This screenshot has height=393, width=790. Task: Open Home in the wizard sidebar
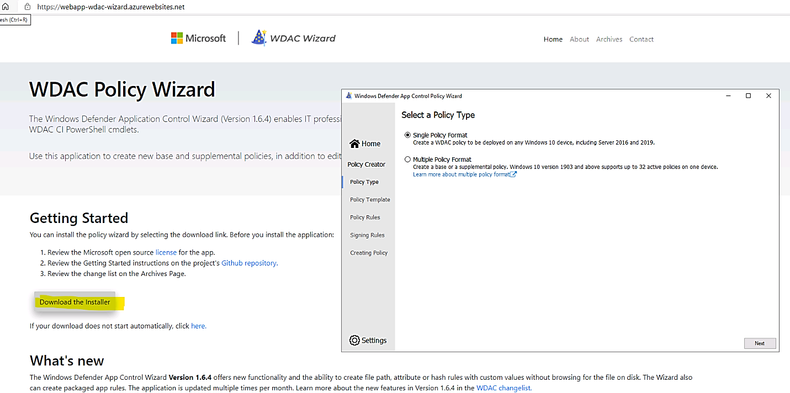(365, 144)
